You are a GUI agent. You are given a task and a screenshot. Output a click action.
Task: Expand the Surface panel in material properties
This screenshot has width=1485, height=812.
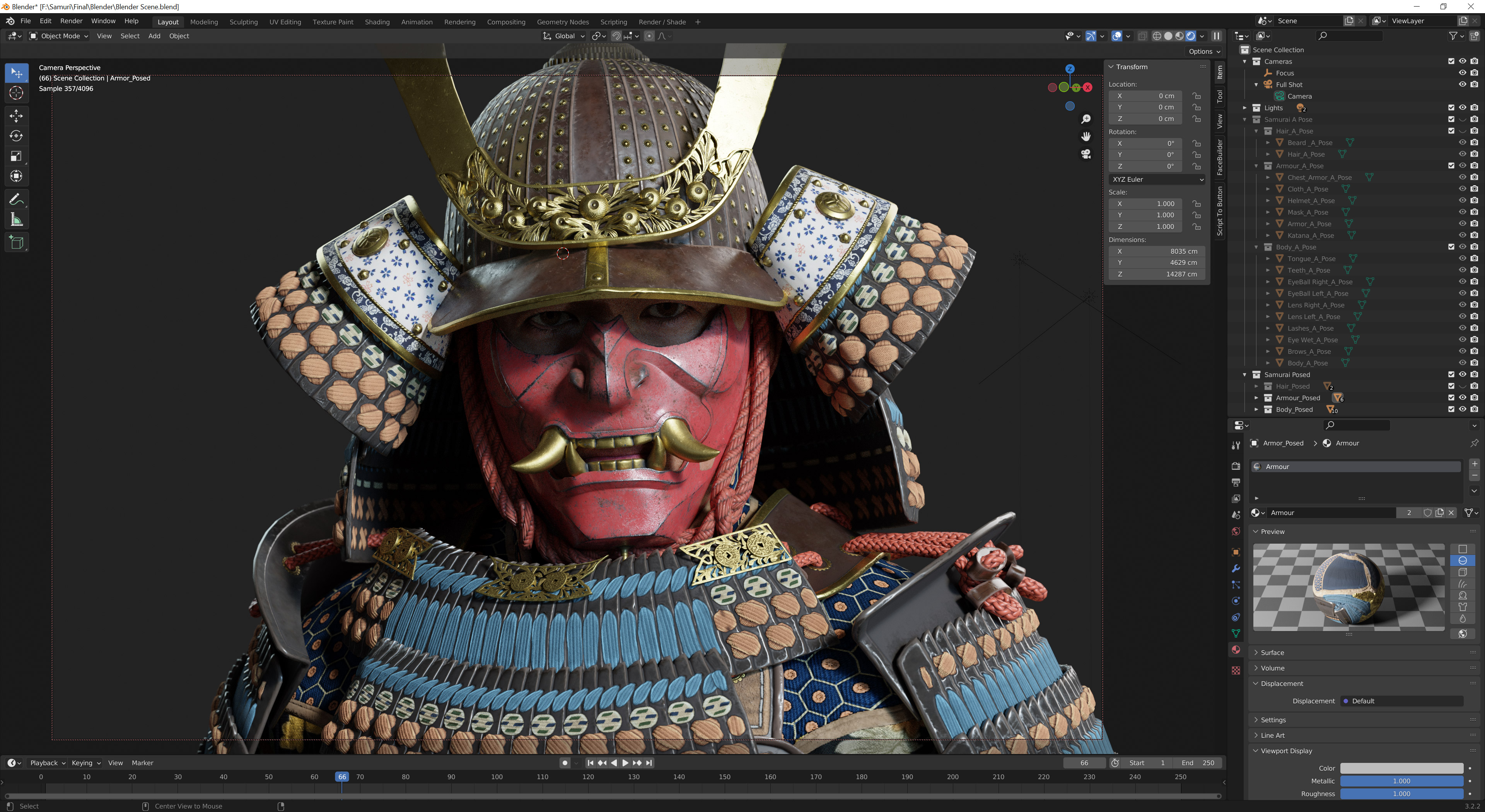tap(1274, 652)
